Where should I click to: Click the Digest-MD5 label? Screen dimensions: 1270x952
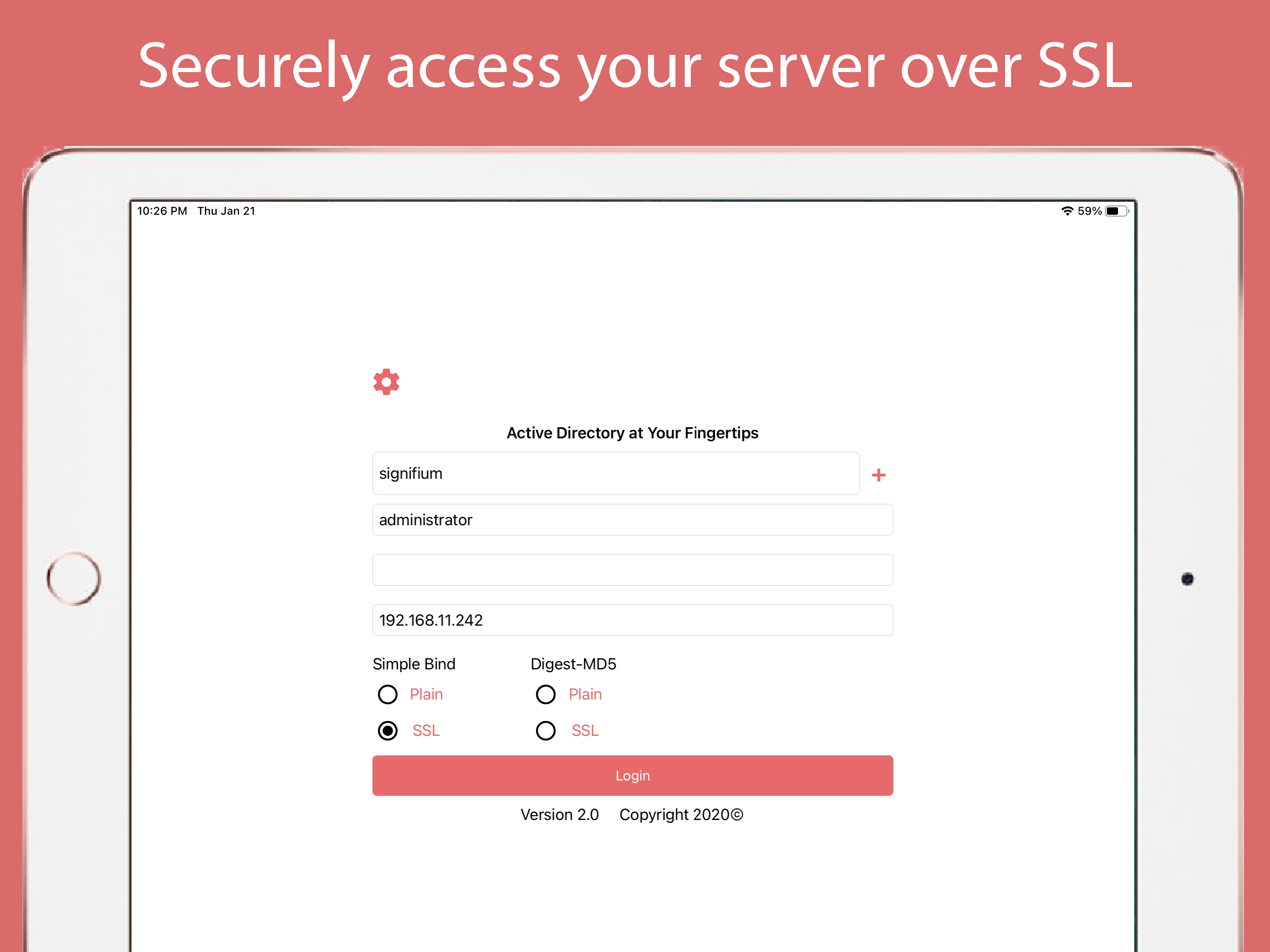click(x=573, y=664)
